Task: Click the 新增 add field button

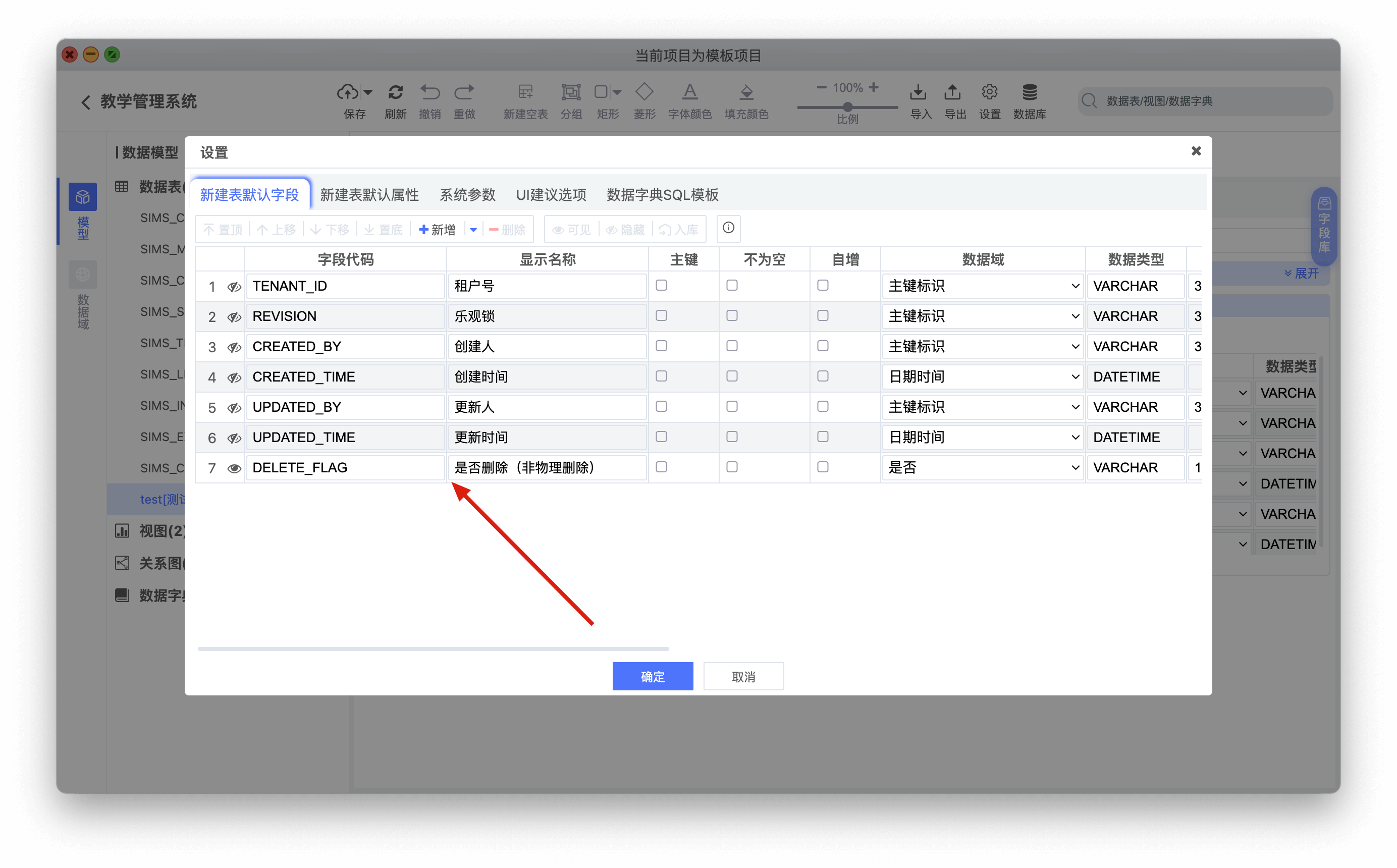Action: pos(438,230)
